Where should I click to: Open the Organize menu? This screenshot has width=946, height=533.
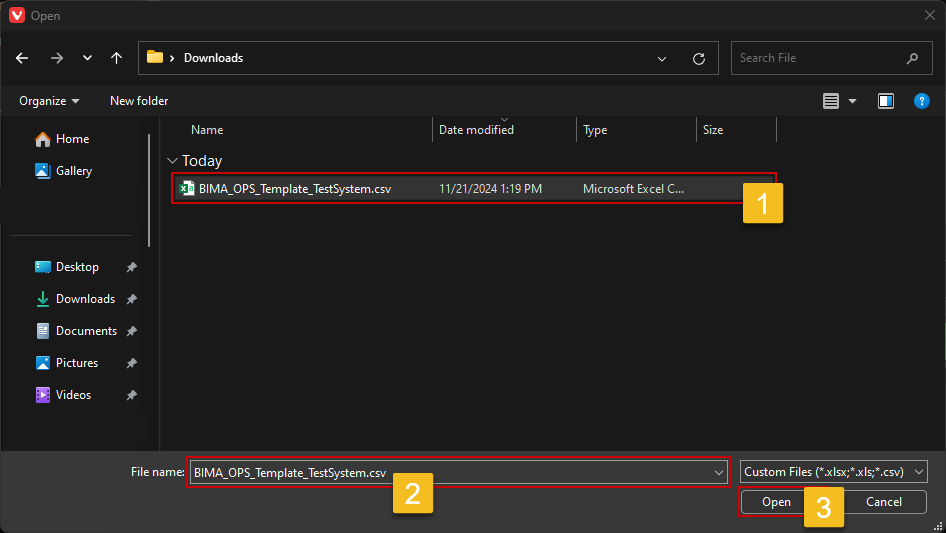point(49,101)
